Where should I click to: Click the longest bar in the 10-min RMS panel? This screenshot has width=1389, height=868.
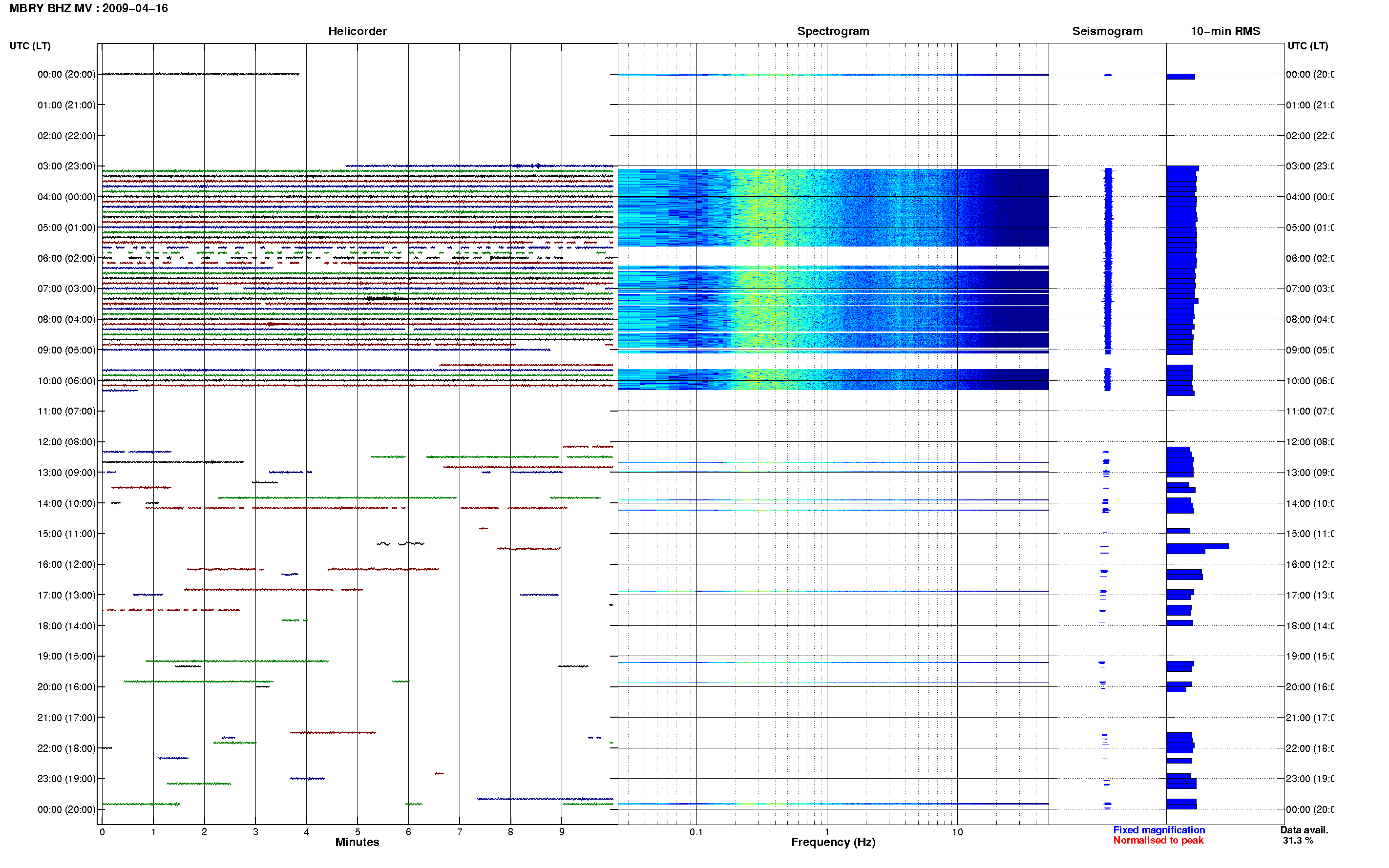(1197, 546)
